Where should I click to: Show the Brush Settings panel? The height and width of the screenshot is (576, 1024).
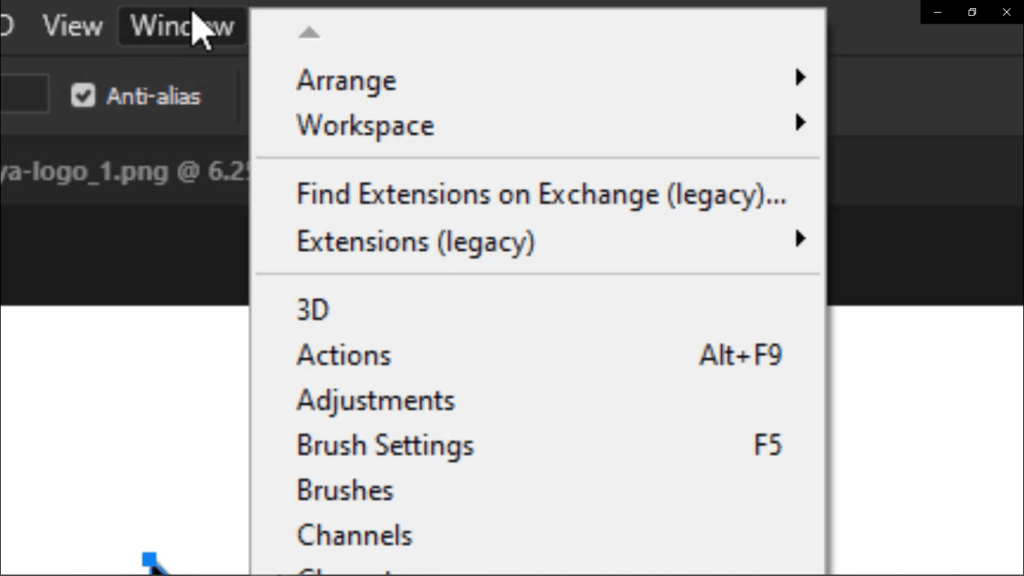[x=538, y=445]
